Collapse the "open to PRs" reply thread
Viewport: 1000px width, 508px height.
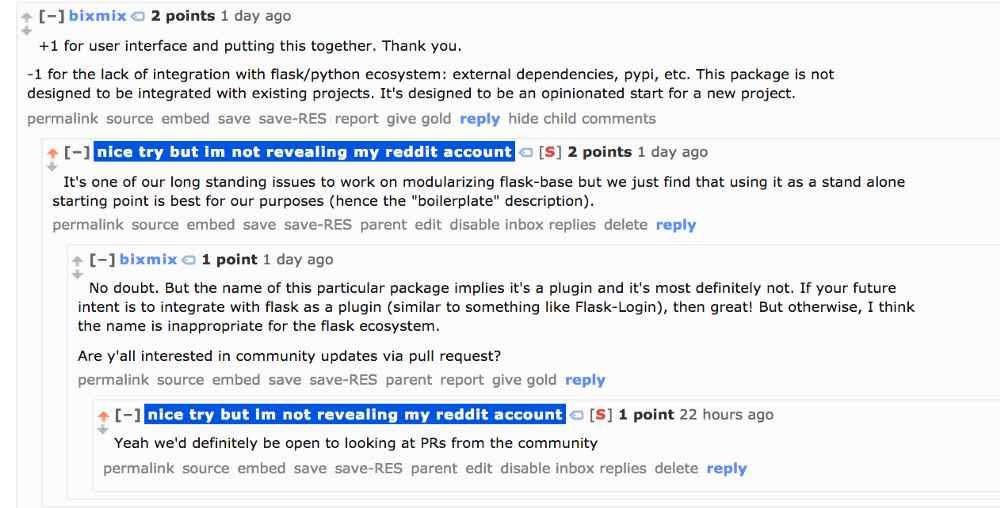128,414
